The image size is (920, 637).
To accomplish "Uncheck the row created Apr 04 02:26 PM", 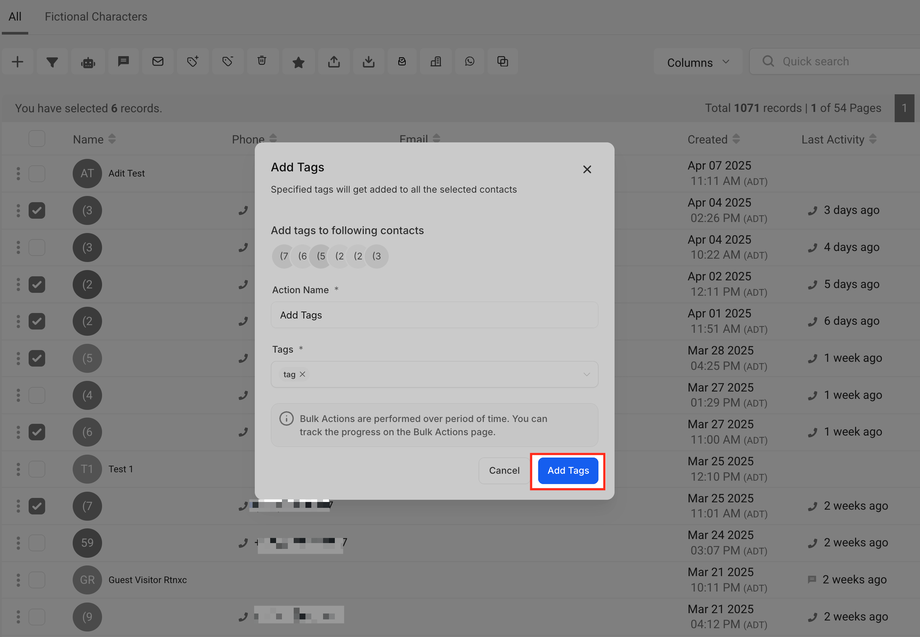I will [x=37, y=211].
